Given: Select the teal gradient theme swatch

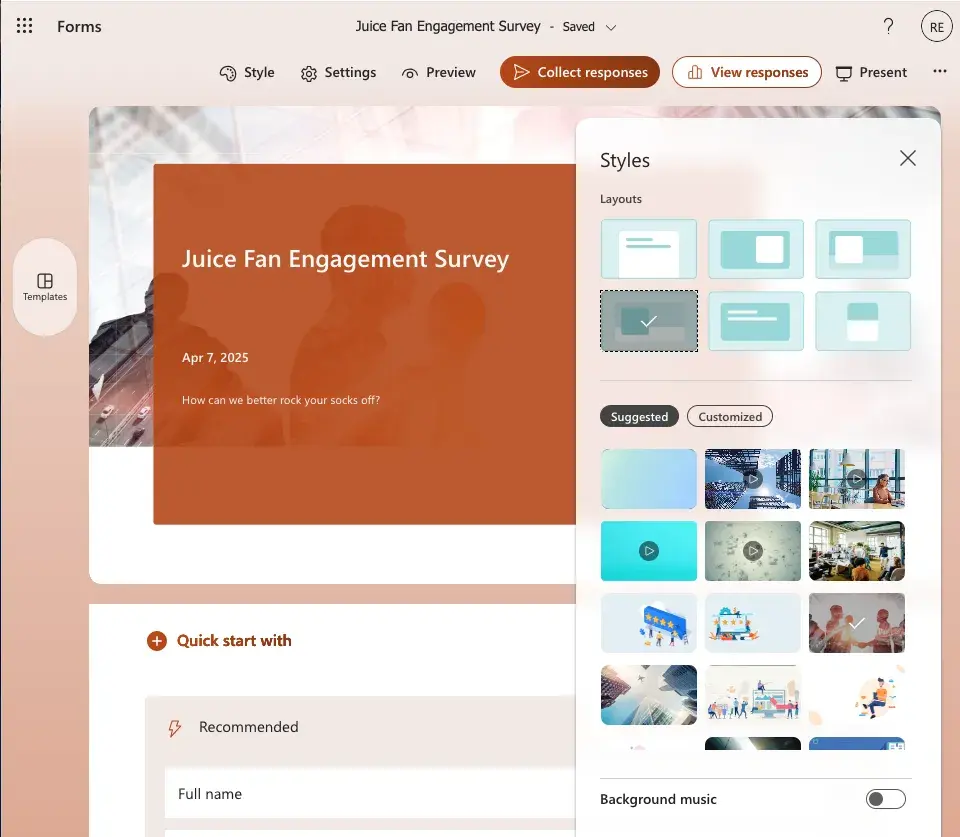Looking at the screenshot, I should [648, 479].
